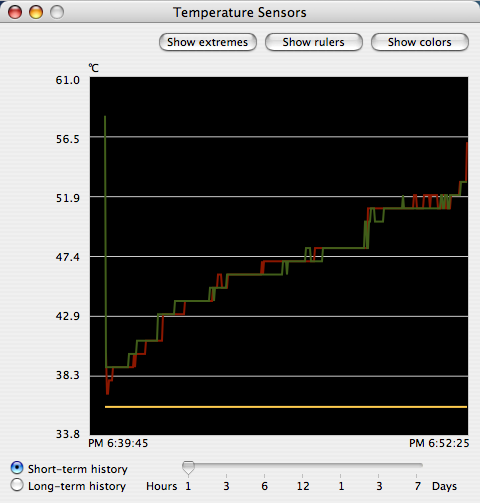
Task: Click the yellow horizontal sensor line in graph
Action: point(286,407)
